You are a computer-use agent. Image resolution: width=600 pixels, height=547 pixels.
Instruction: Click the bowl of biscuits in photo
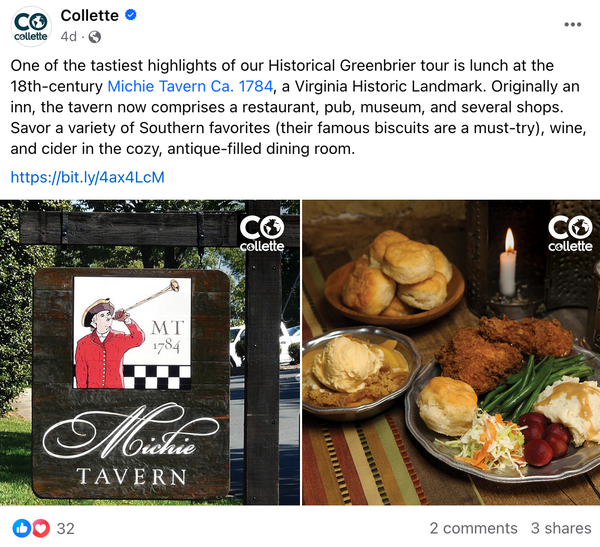coord(395,279)
